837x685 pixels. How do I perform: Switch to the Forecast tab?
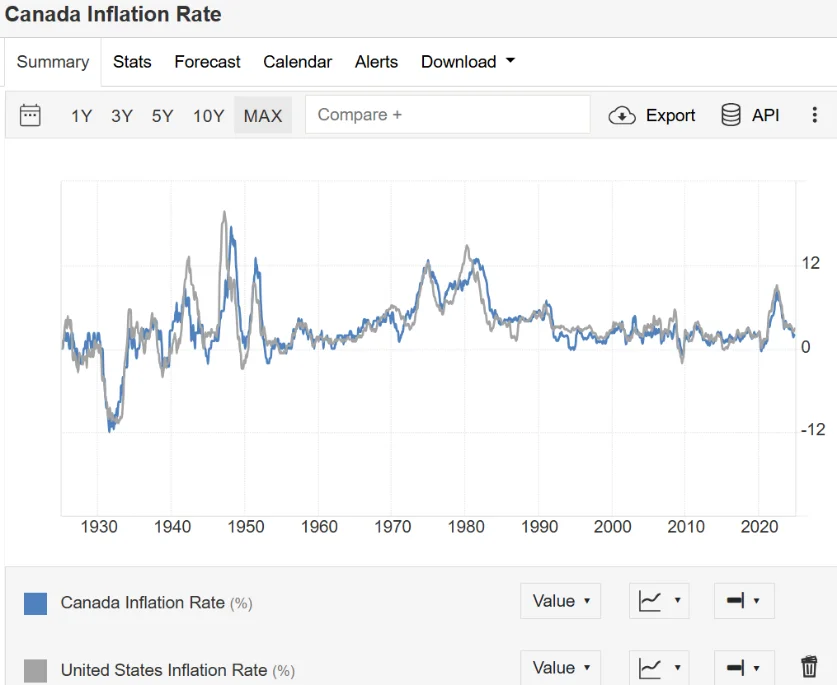click(207, 62)
